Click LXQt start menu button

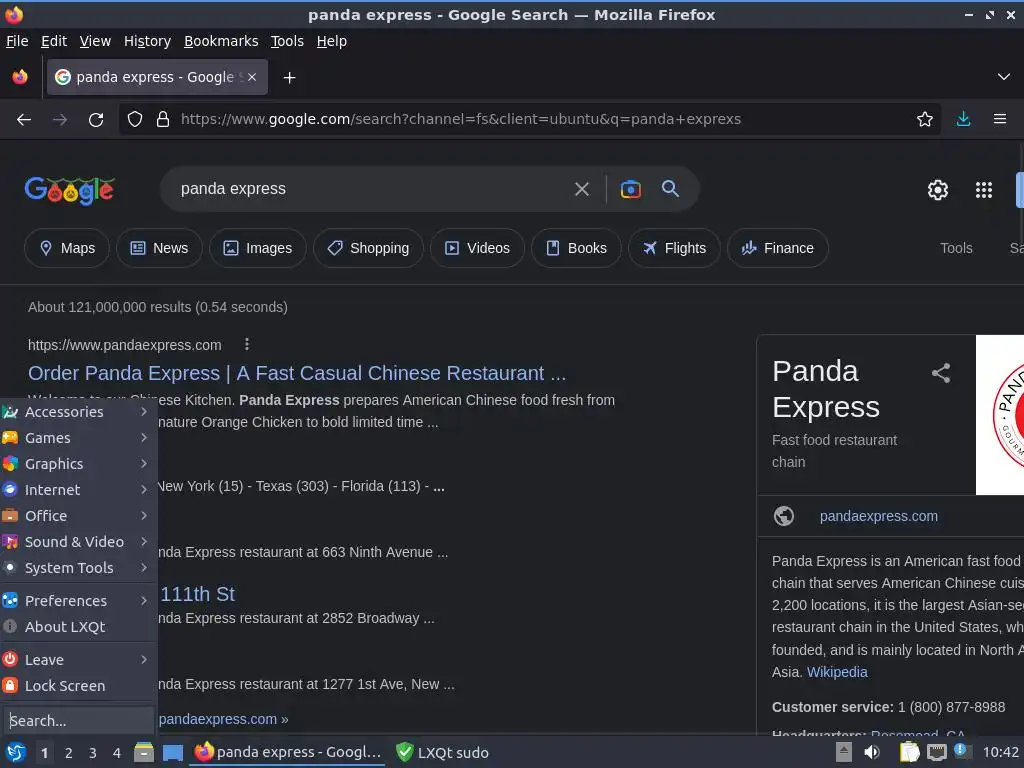pos(16,752)
